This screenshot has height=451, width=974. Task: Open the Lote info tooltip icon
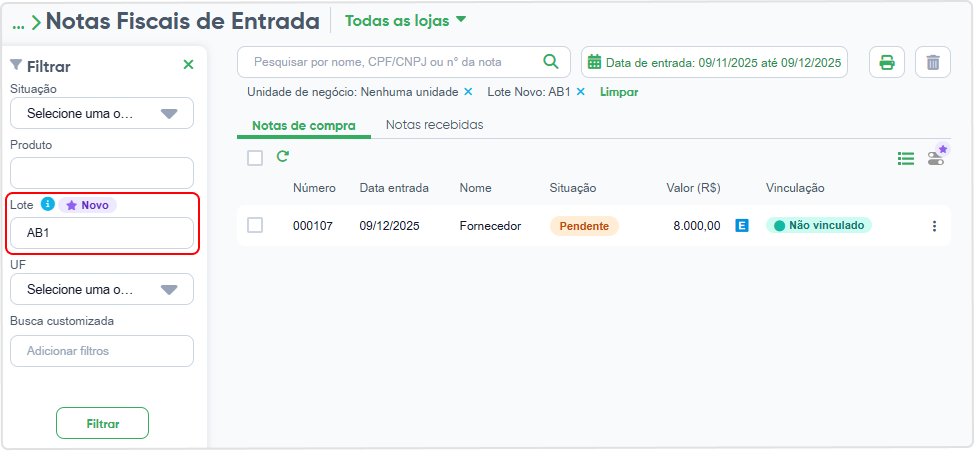(x=47, y=204)
